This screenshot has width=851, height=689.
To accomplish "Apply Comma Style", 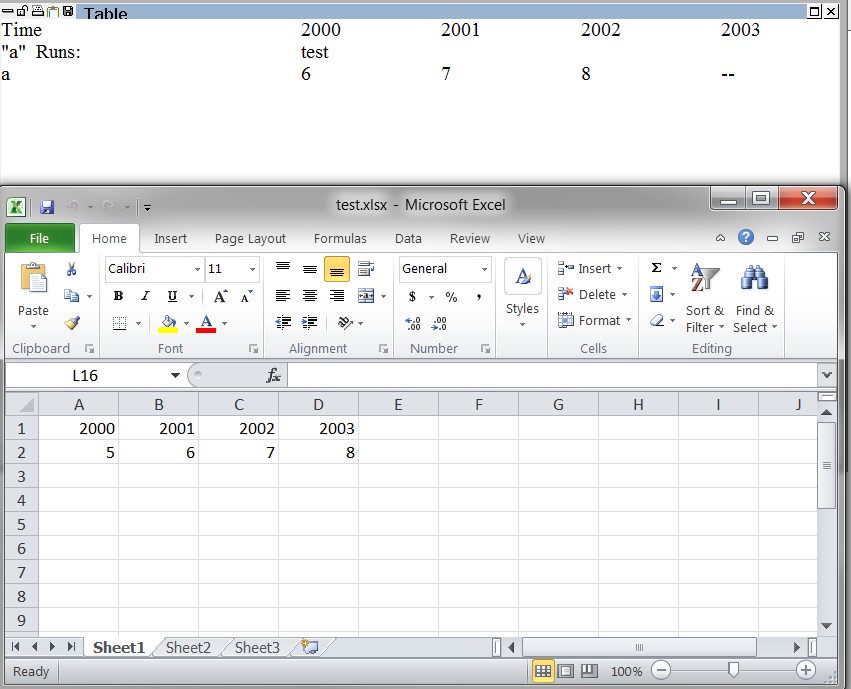I will [479, 296].
